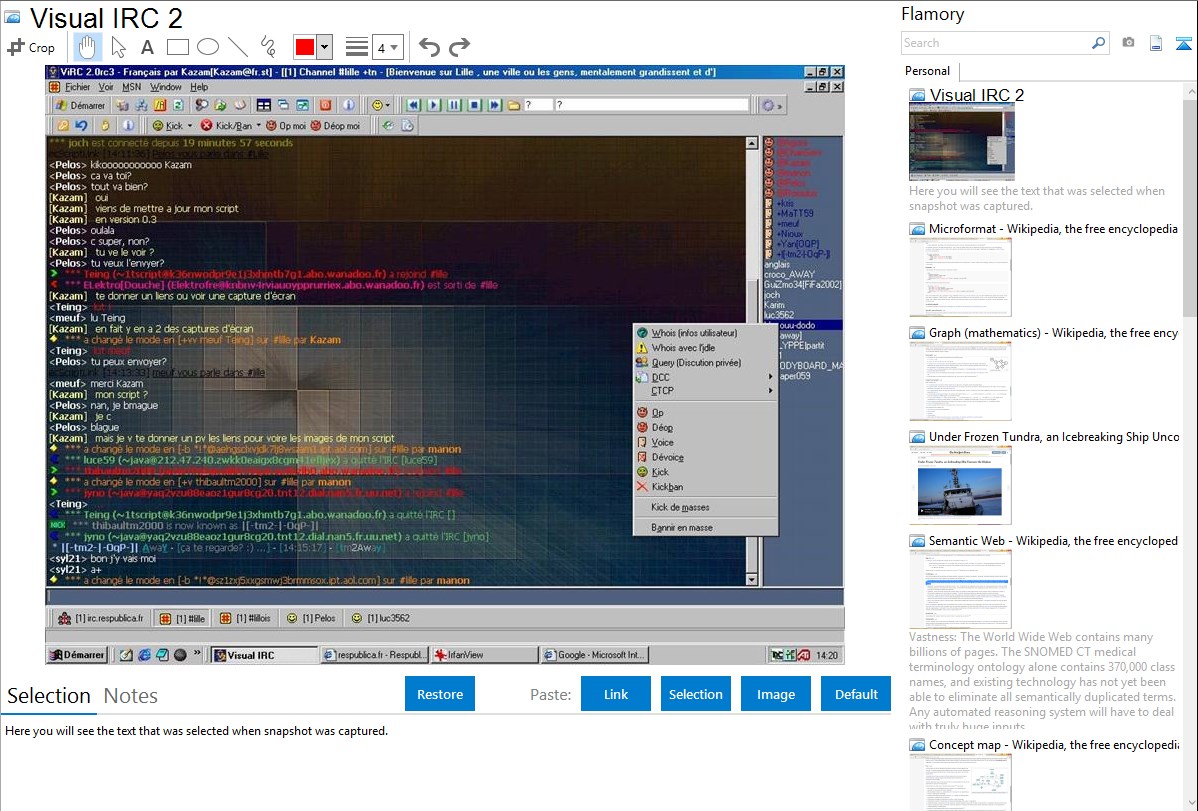Screen dimensions: 1198x811
Task: Open the Personal tab
Action: [927, 71]
